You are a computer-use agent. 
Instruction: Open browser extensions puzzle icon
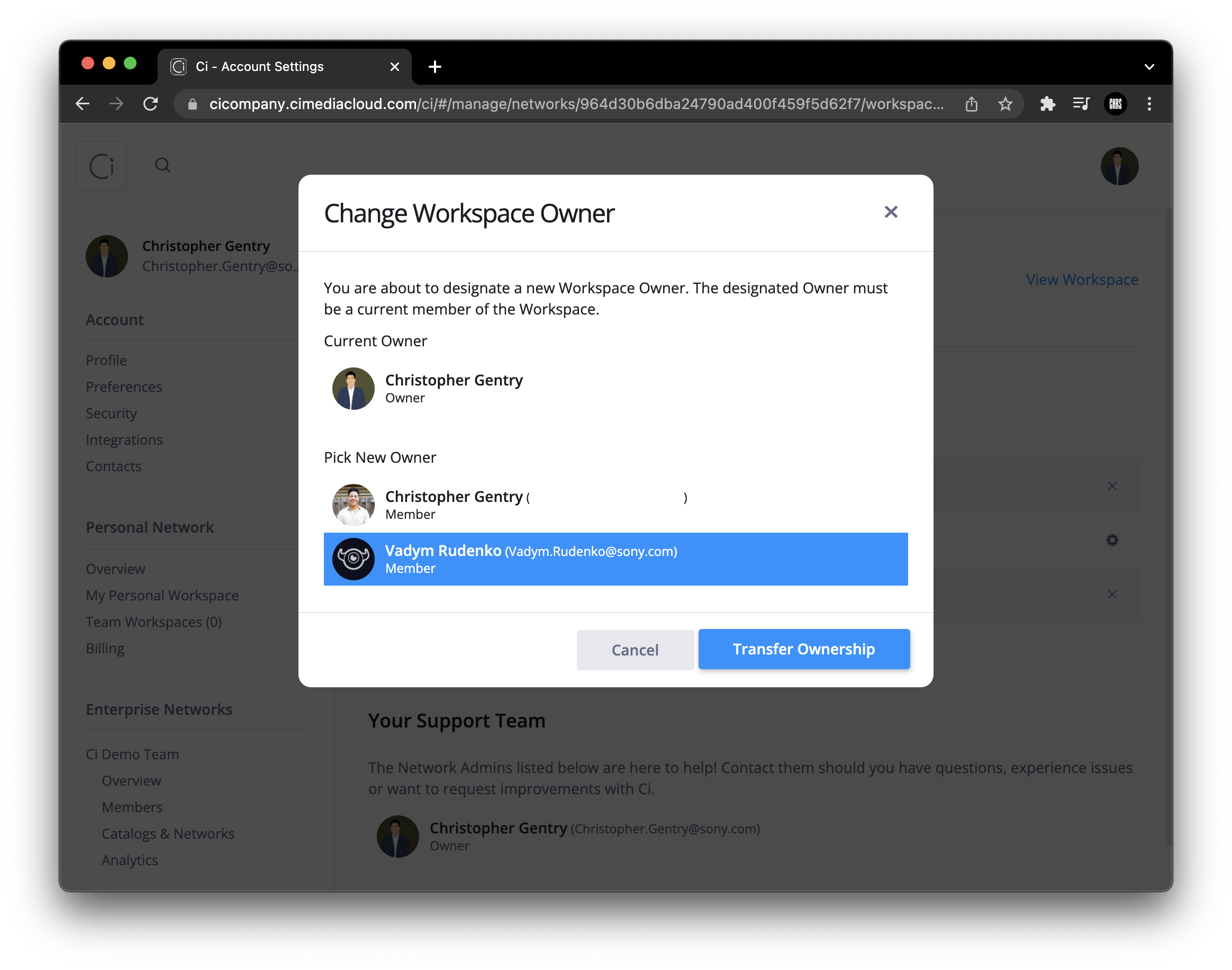pyautogui.click(x=1047, y=104)
